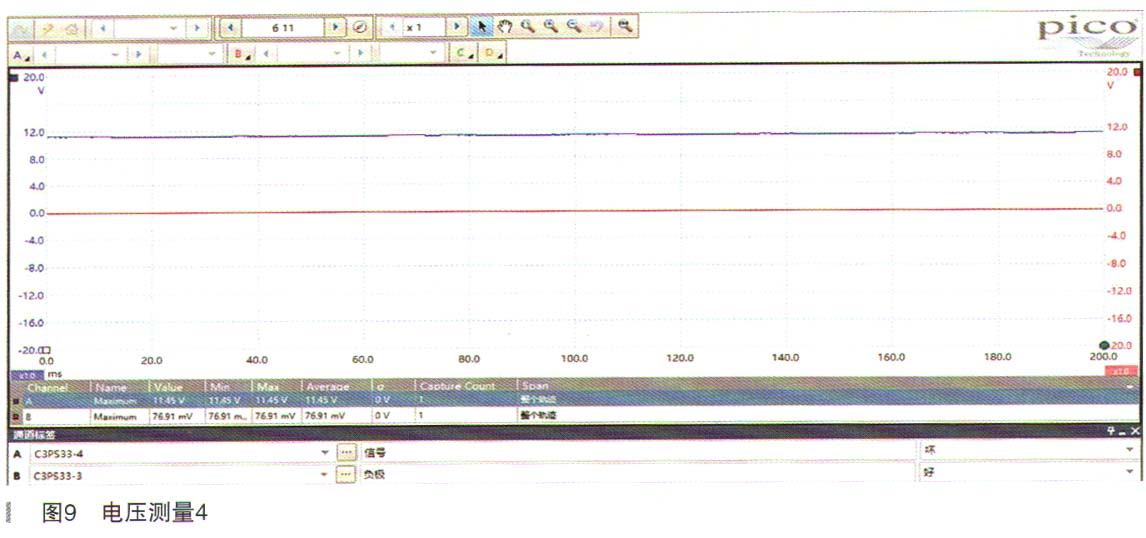1146x538 pixels.
Task: Select the hand pan tool
Action: (x=504, y=27)
